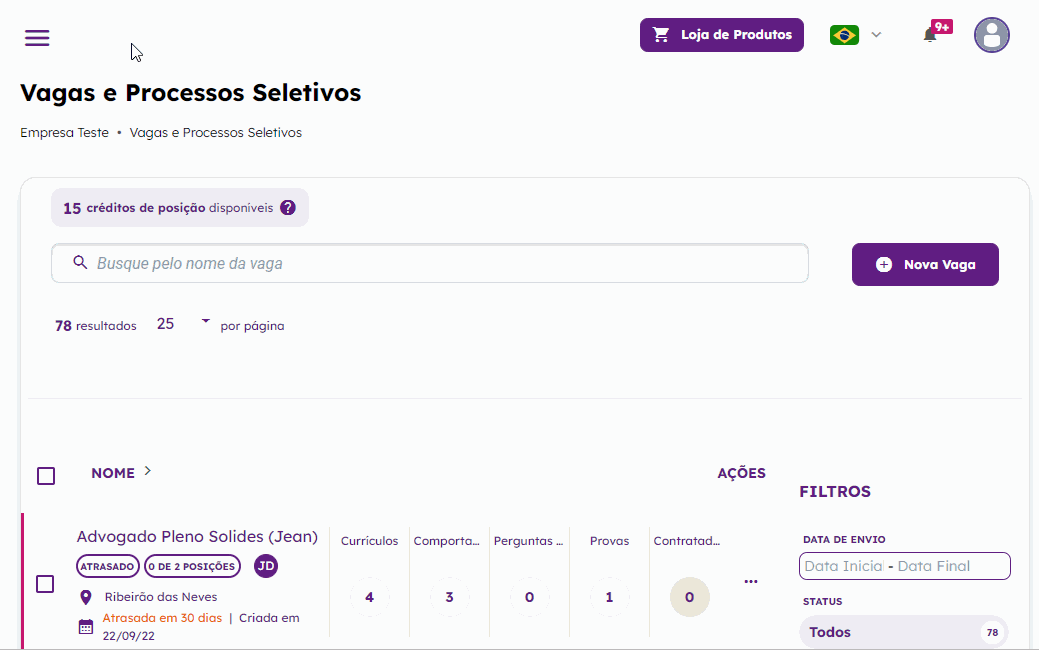The height and width of the screenshot is (650, 1039).
Task: Click the Currículos count circle showing 4
Action: pos(370,597)
